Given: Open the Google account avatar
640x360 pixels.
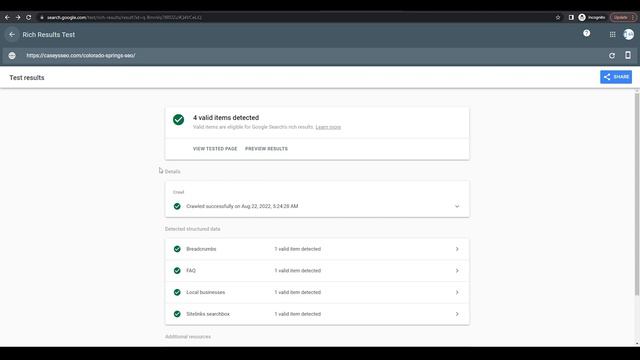Looking at the screenshot, I should point(629,35).
